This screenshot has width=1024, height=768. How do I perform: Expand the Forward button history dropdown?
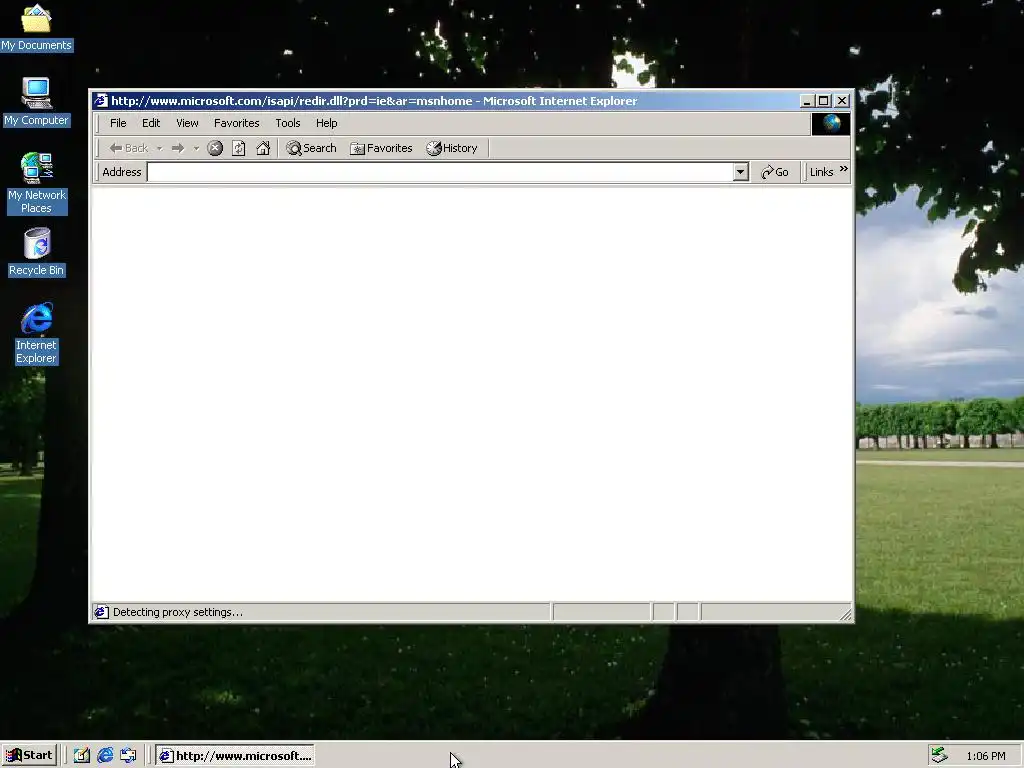(196, 149)
